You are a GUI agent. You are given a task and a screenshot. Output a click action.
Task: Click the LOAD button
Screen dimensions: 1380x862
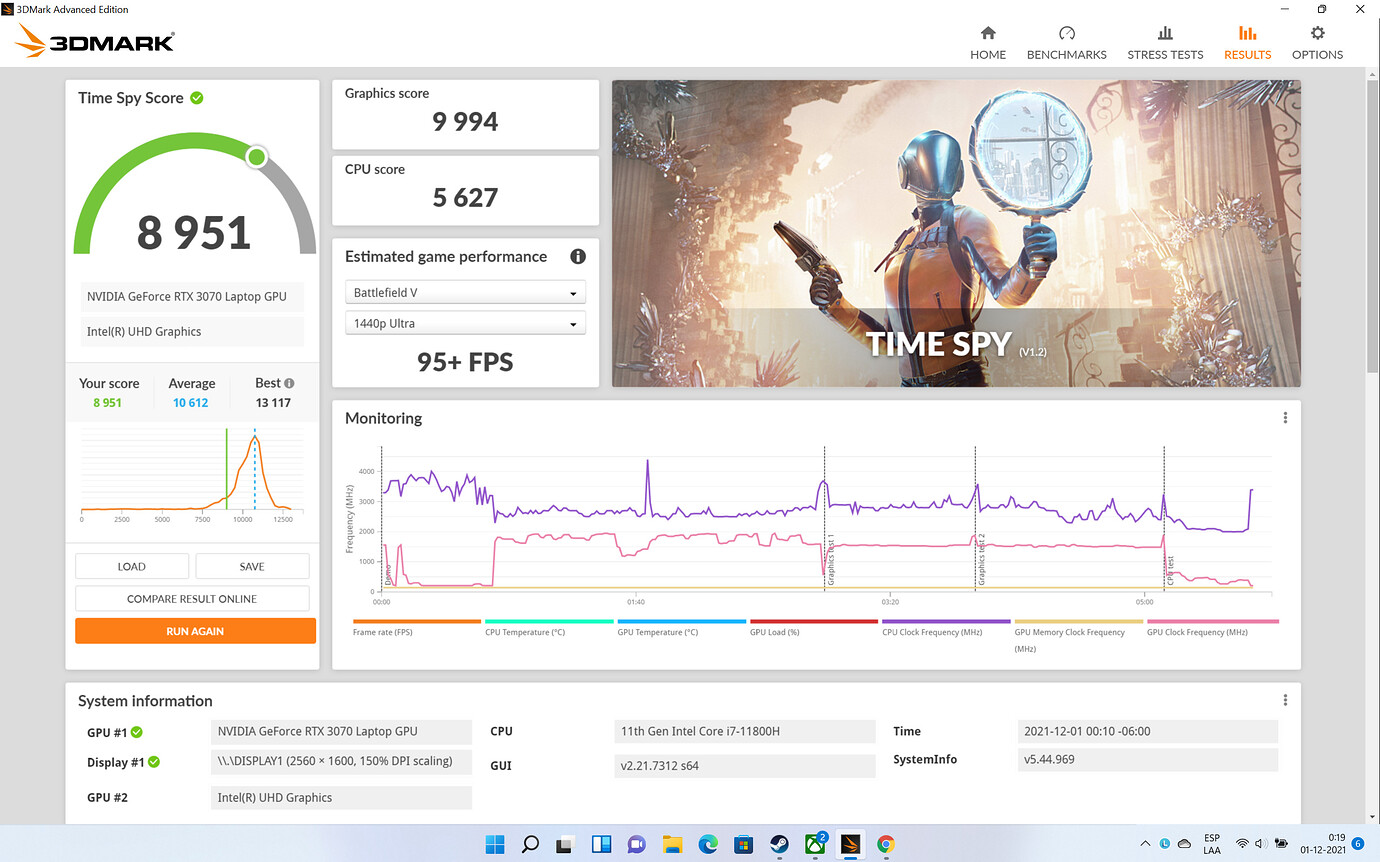click(132, 566)
